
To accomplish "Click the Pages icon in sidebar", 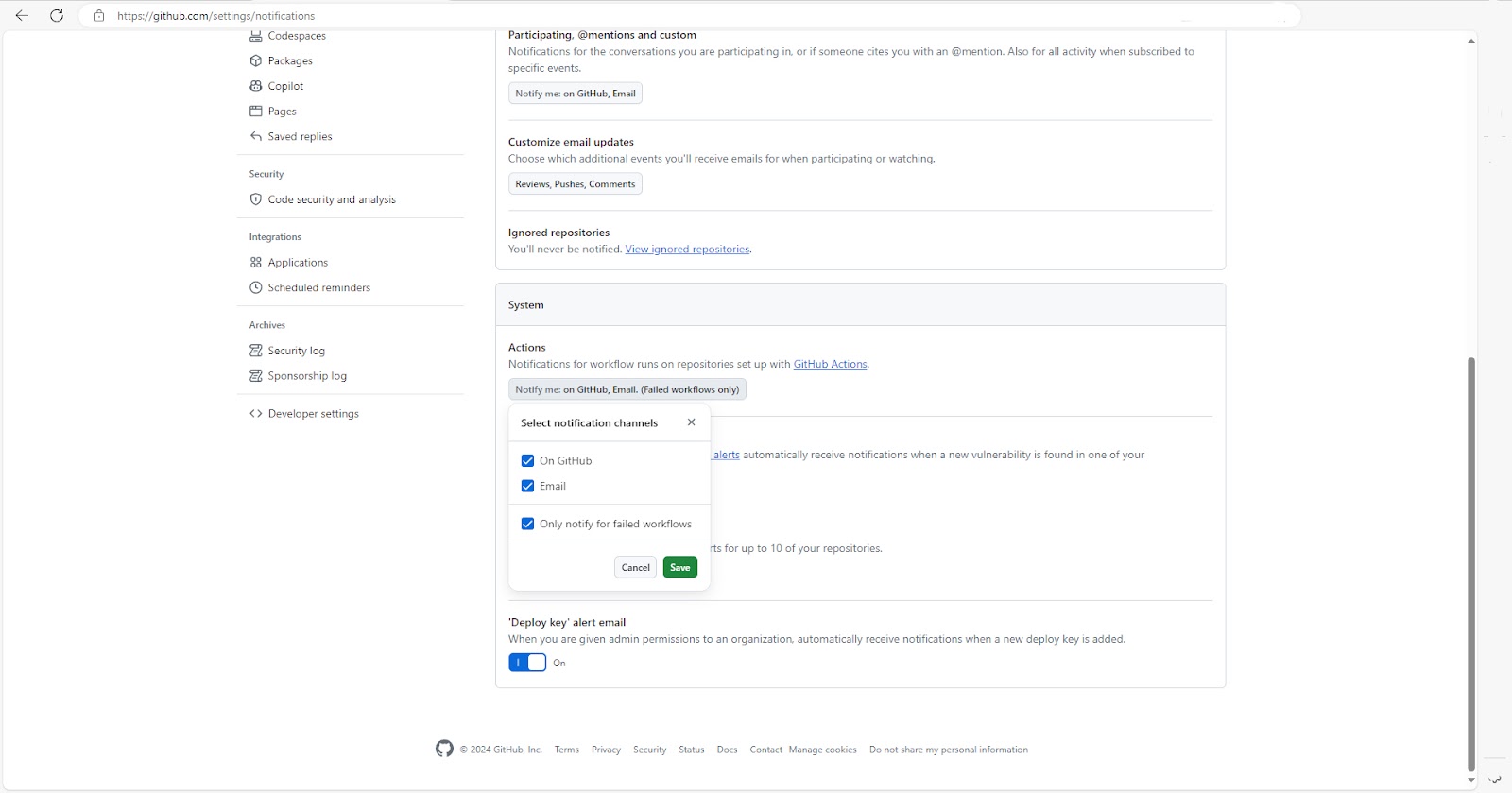I will [255, 112].
